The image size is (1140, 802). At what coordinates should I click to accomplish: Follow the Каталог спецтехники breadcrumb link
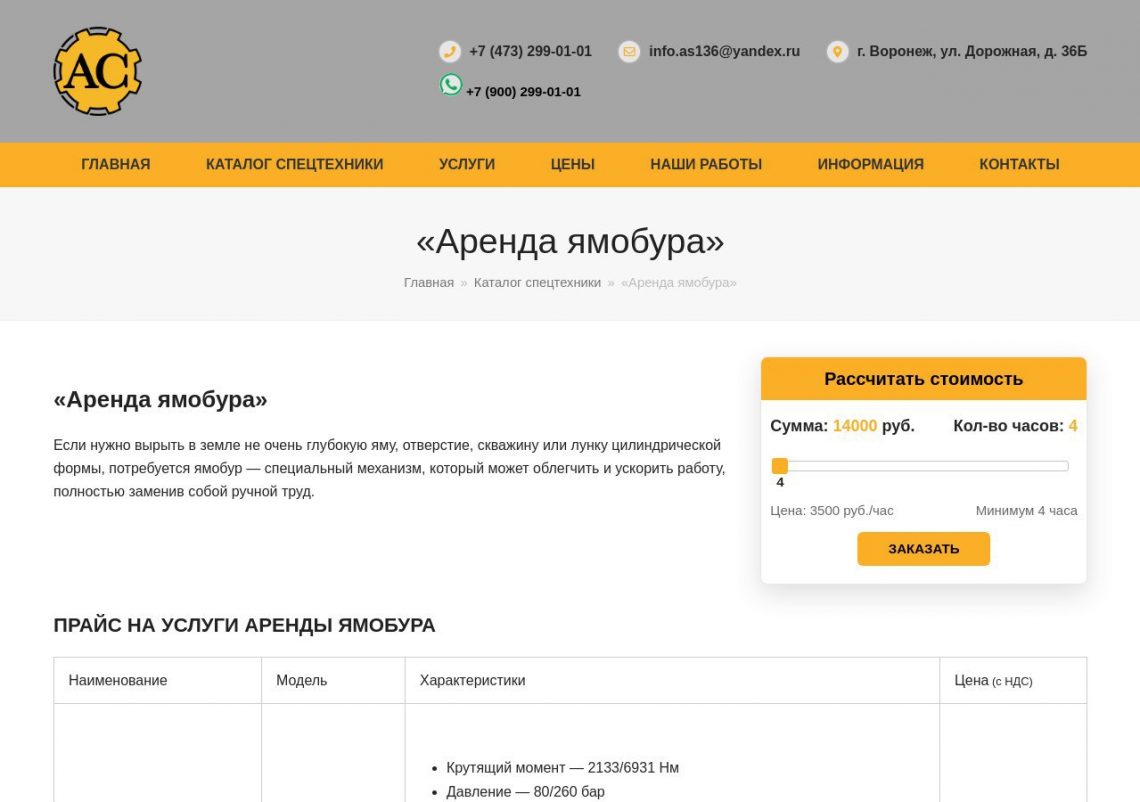tap(537, 282)
